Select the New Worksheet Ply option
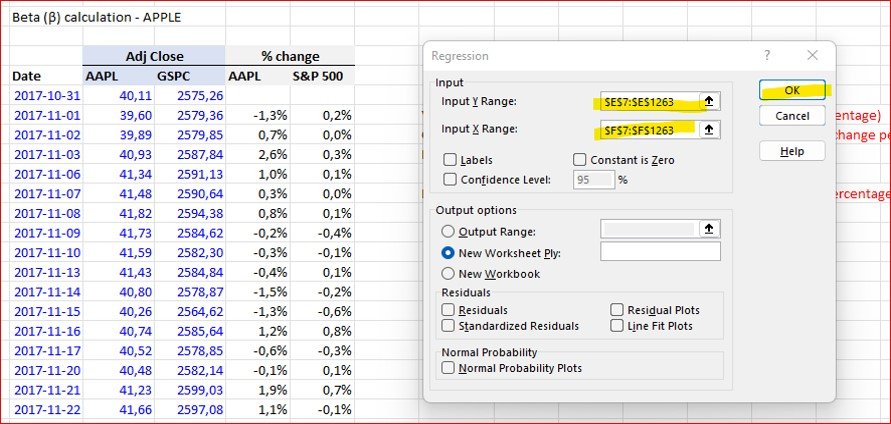 pos(448,253)
